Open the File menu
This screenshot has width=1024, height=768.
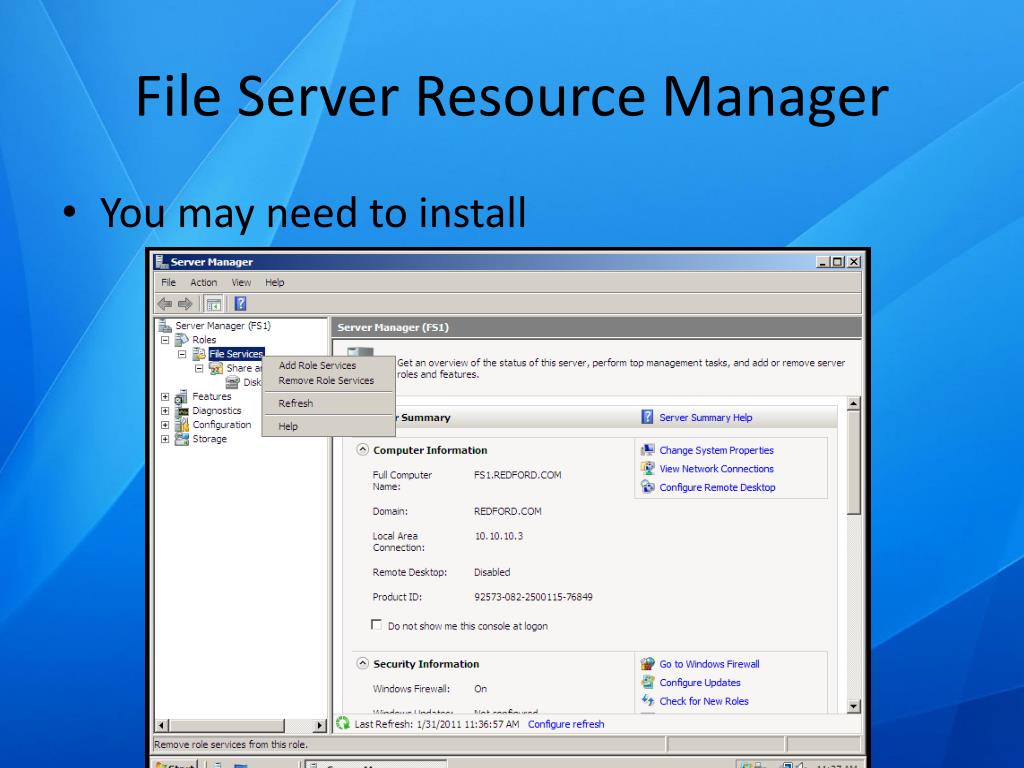coord(168,282)
